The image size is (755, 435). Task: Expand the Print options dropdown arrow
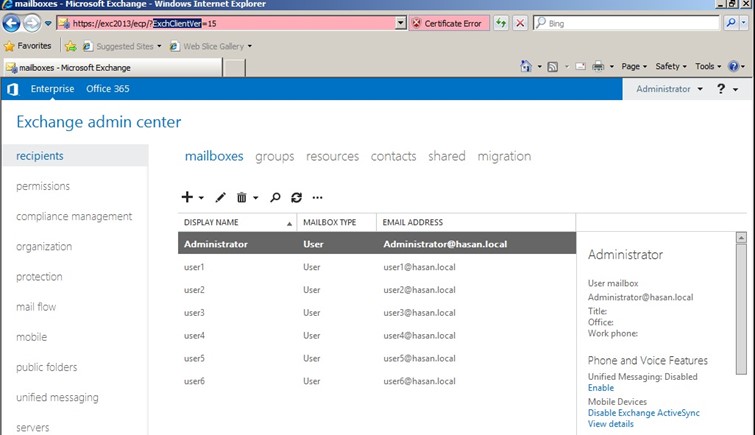[x=612, y=66]
